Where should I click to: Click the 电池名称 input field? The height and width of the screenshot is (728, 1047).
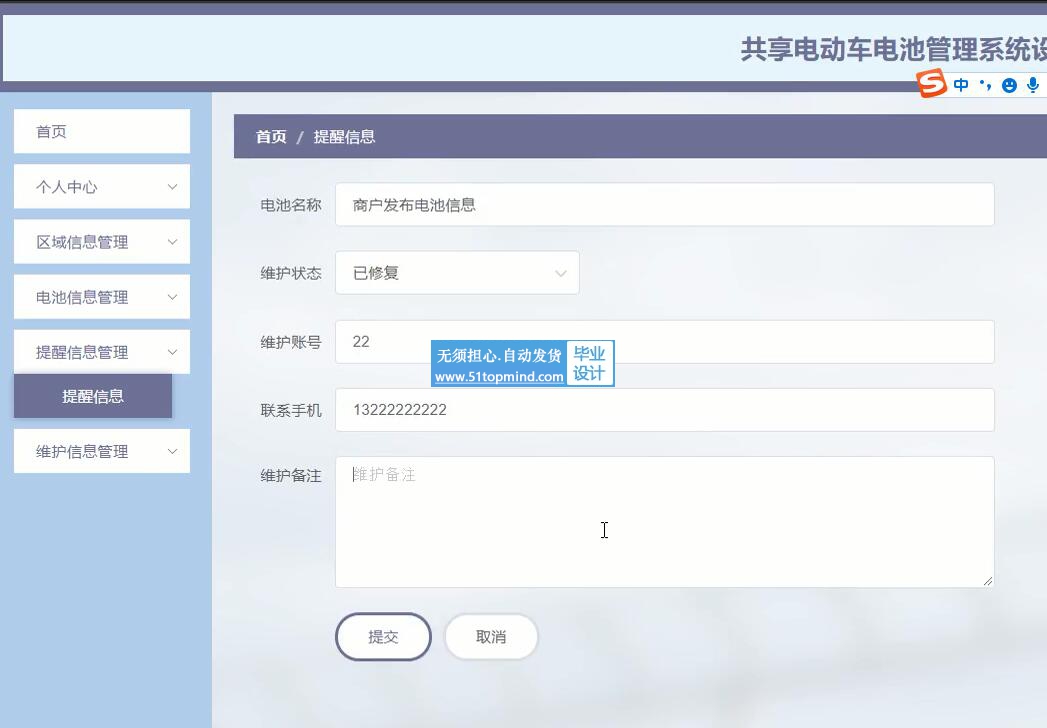coord(664,205)
